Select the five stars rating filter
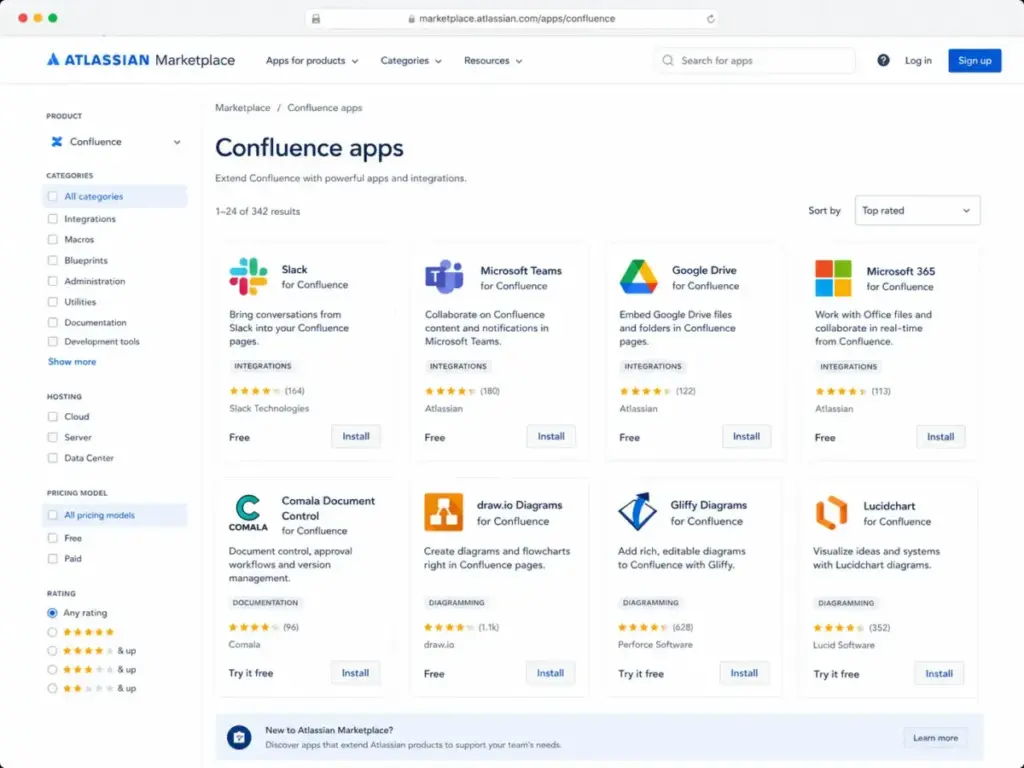This screenshot has height=768, width=1024. [x=52, y=632]
